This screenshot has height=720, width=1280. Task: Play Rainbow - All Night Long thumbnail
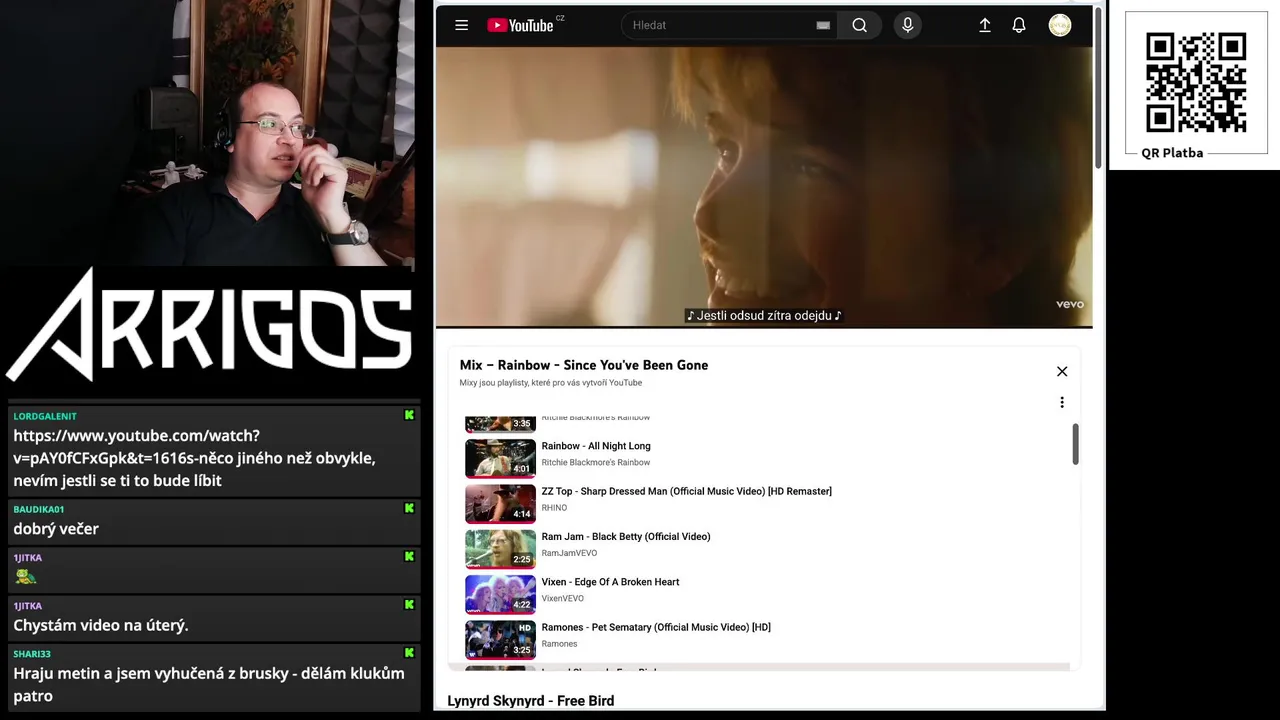click(x=500, y=458)
